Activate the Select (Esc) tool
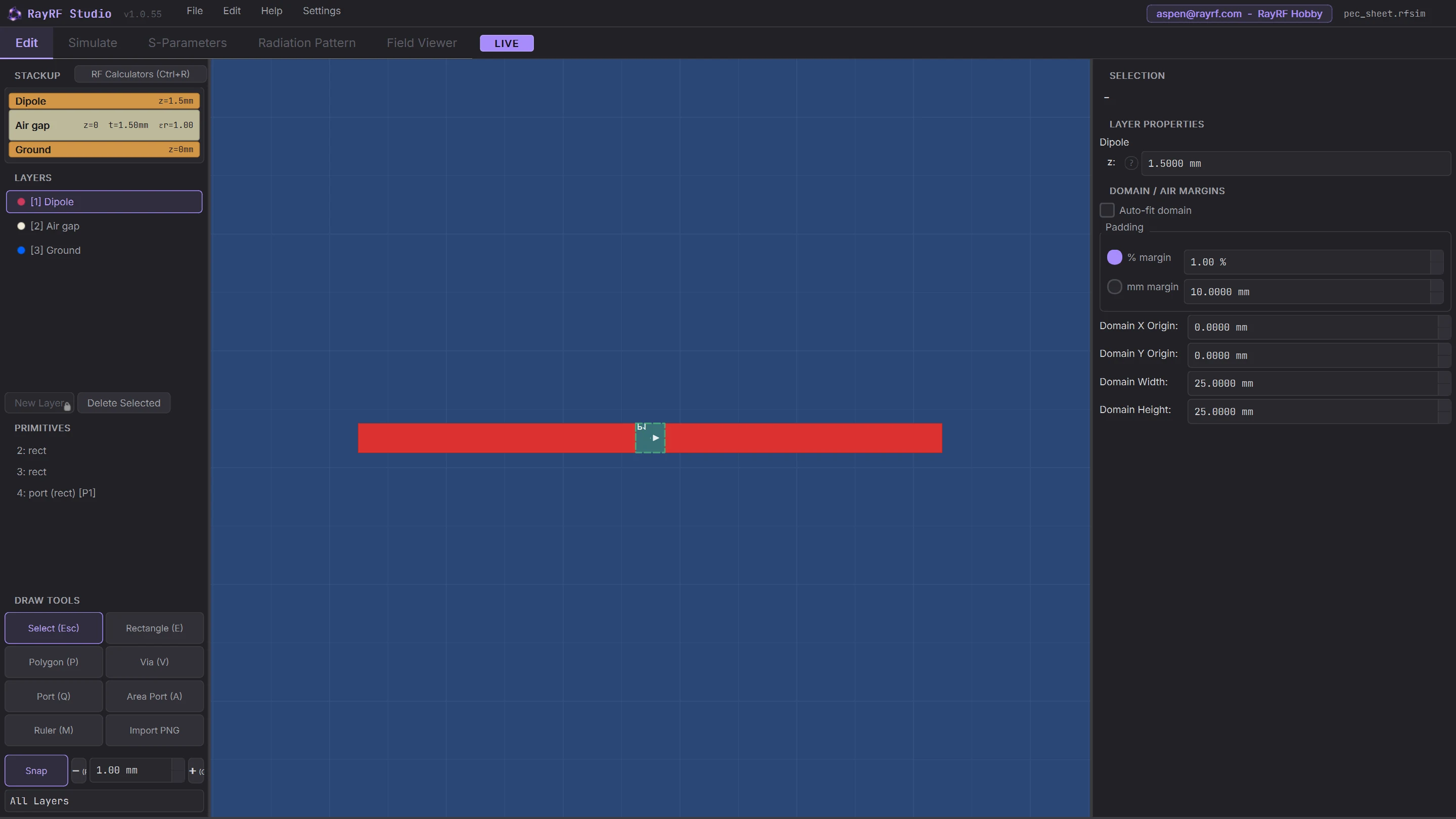Image resolution: width=1456 pixels, height=819 pixels. 54,628
